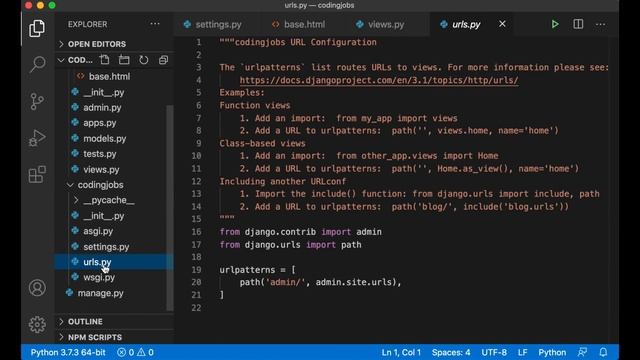Click Spaces: 4 indentation setting

pyautogui.click(x=451, y=352)
